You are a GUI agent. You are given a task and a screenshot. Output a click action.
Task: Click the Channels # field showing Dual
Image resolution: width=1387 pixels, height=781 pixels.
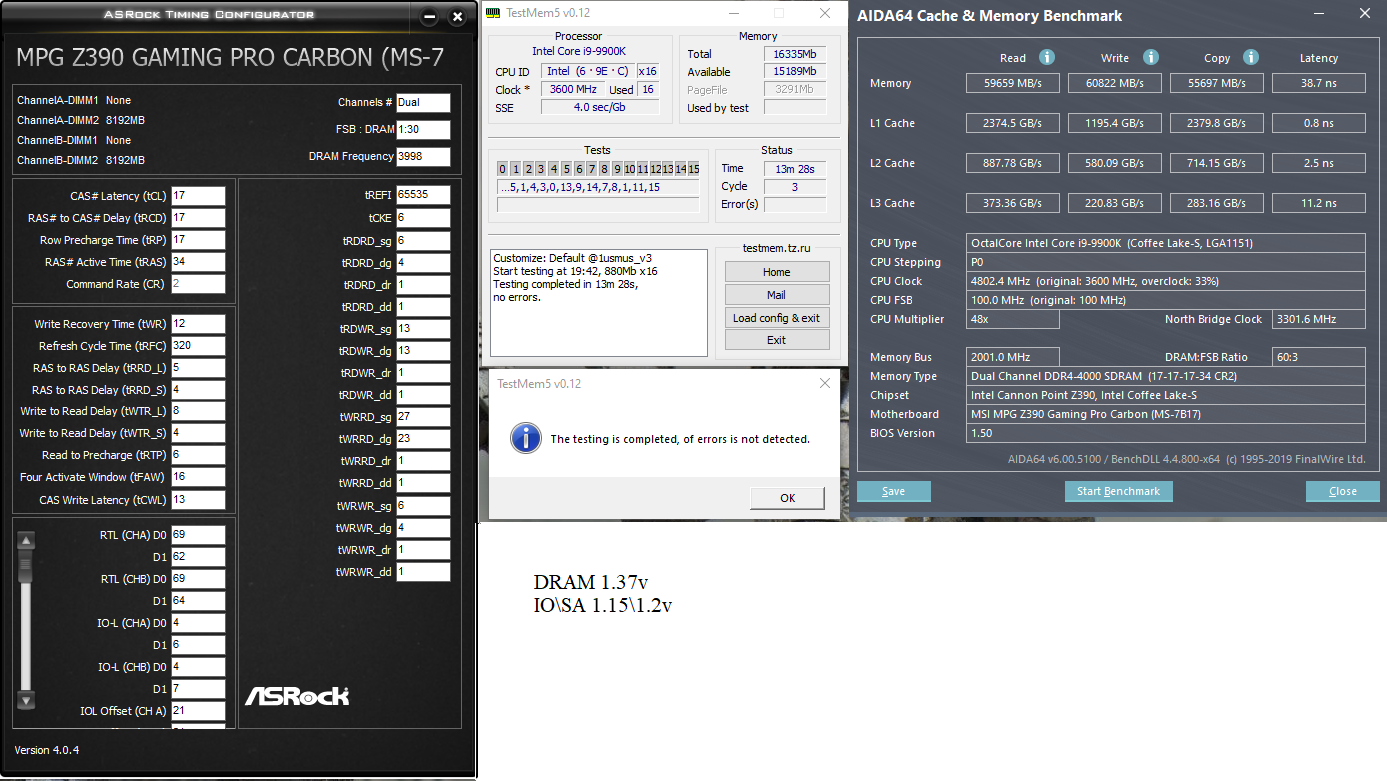point(423,102)
